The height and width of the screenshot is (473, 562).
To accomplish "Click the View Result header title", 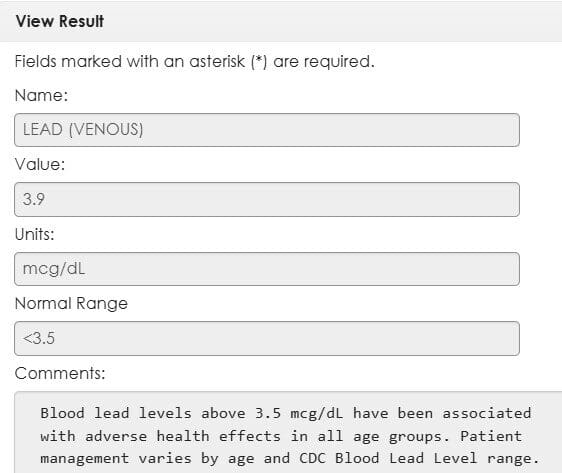I will pyautogui.click(x=60, y=21).
